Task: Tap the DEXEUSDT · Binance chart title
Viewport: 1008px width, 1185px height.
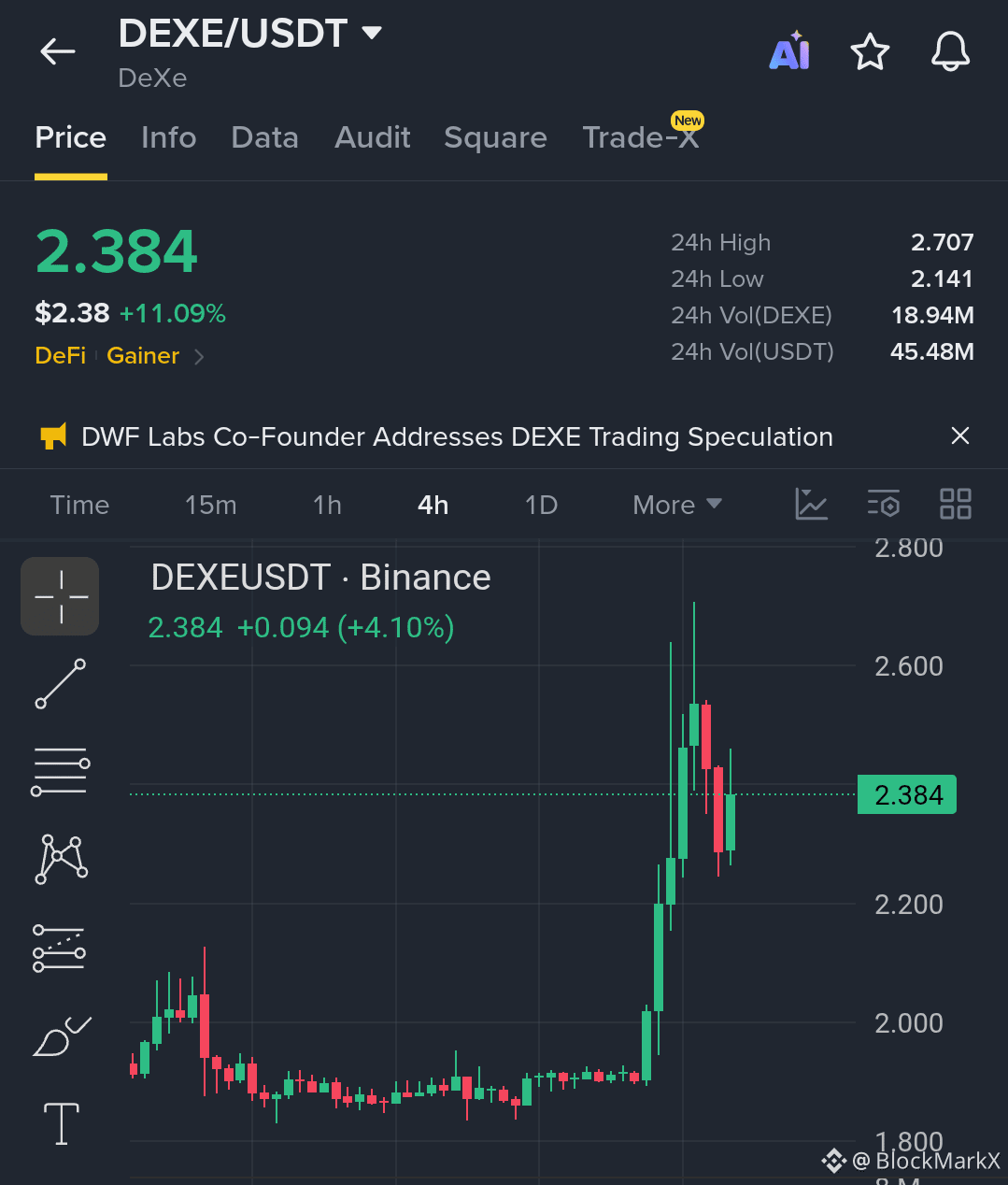Action: click(320, 578)
